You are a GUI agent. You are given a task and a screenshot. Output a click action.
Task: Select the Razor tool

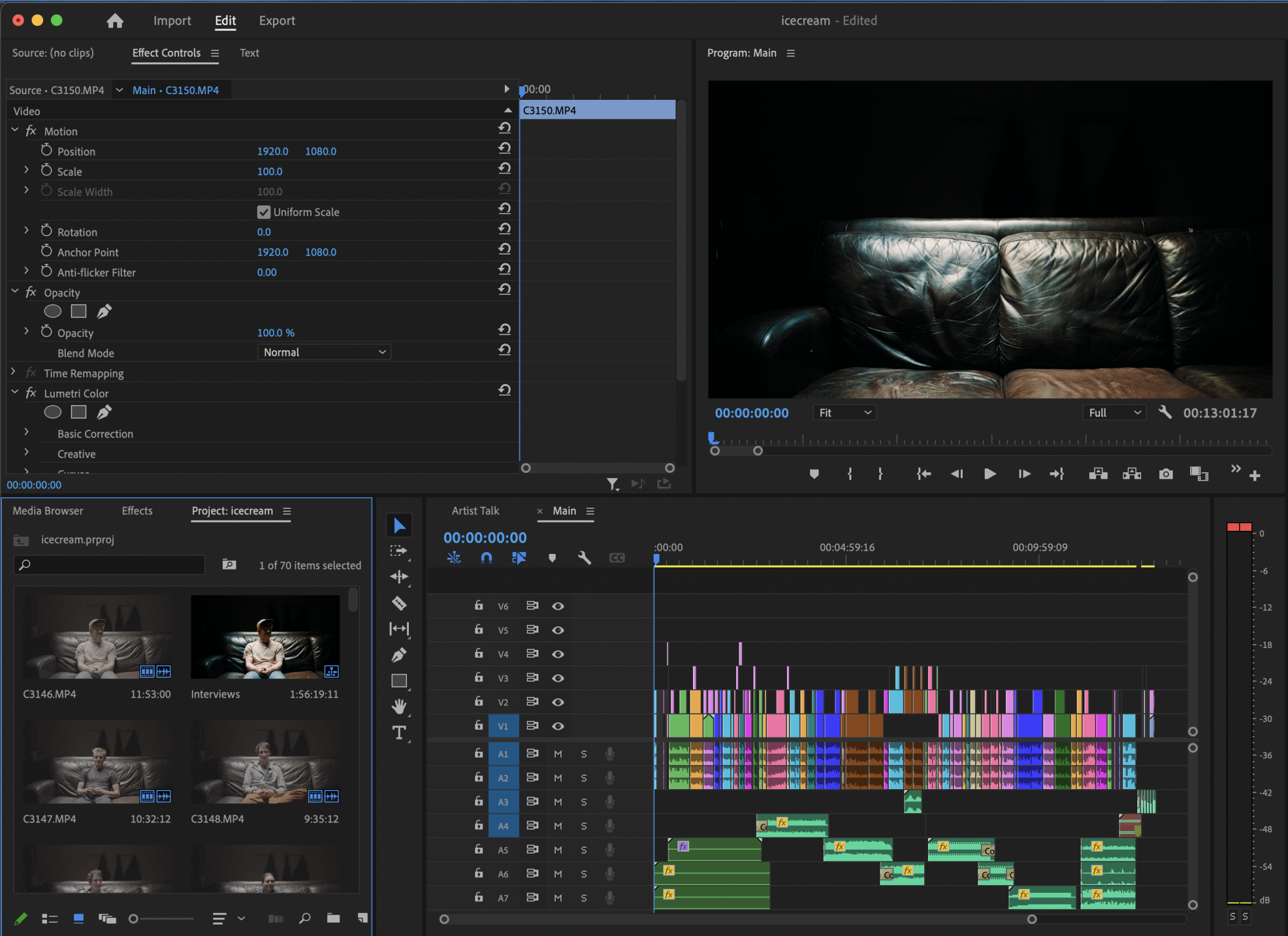(x=399, y=604)
